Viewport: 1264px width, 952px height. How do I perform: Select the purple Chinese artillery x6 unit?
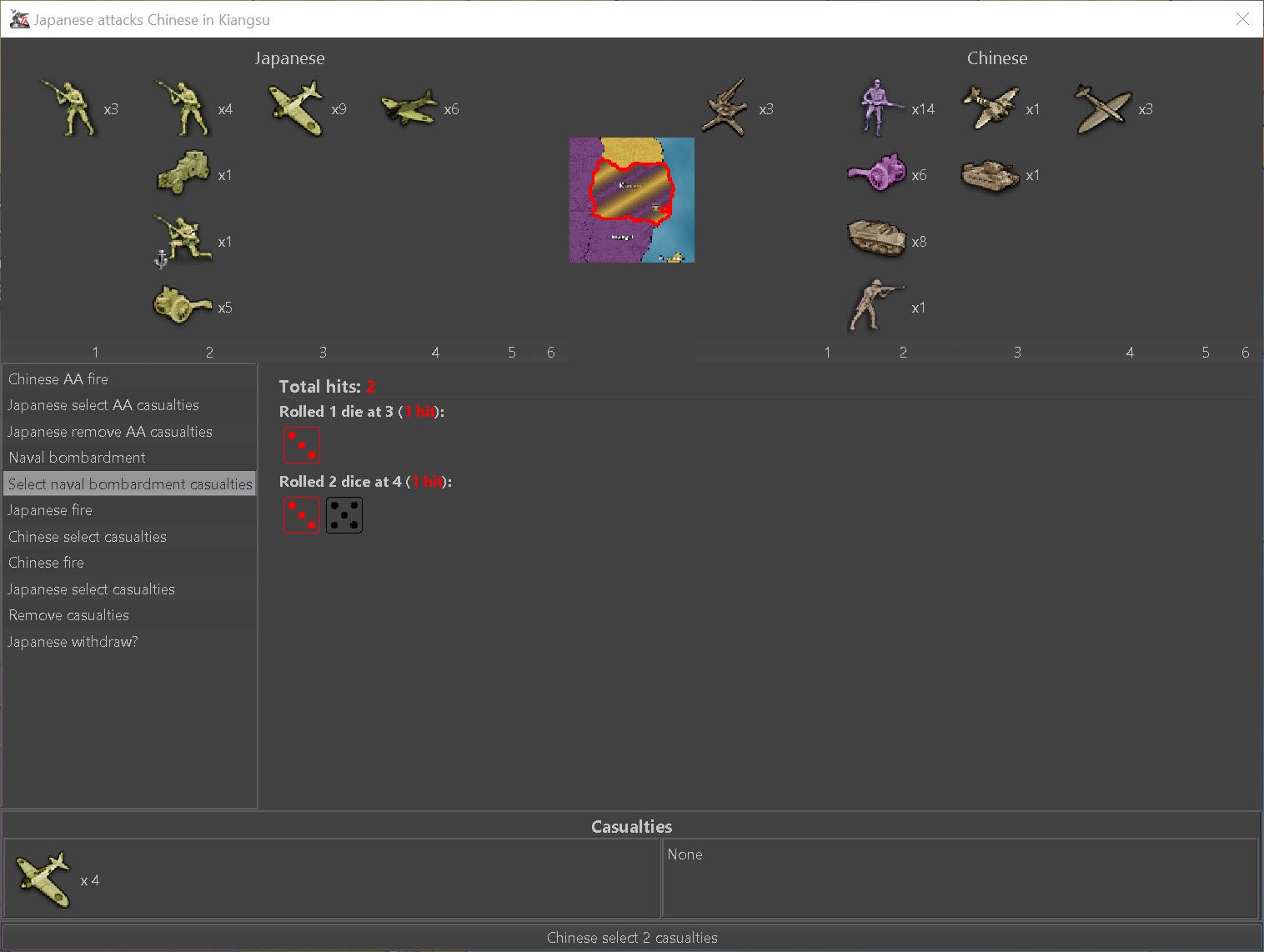pos(877,174)
